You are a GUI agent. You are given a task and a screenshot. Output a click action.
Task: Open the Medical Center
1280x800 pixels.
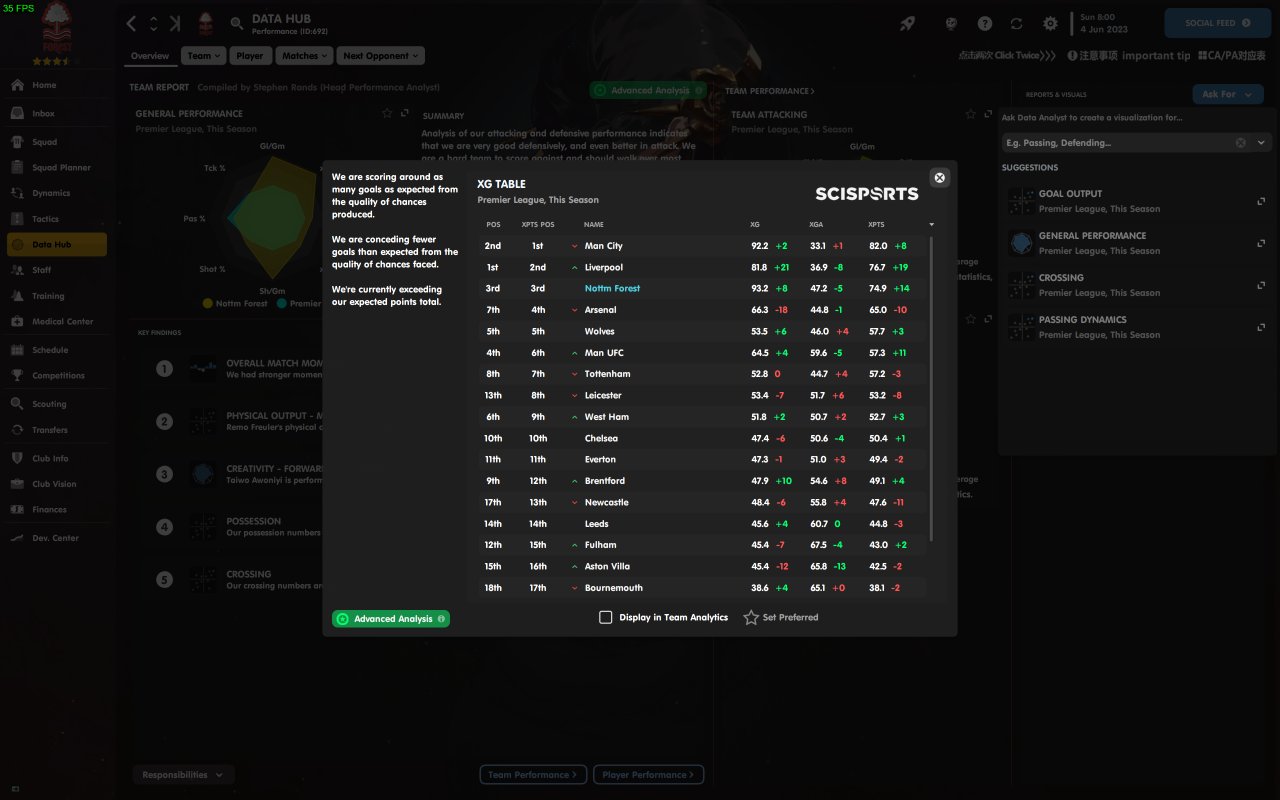click(x=53, y=322)
